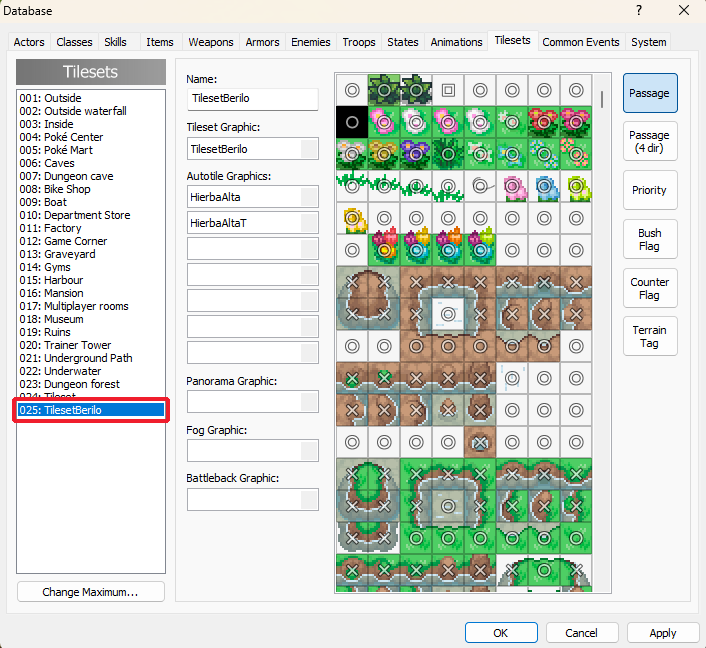706x648 pixels.
Task: Select the Terrain Tag mode
Action: tap(649, 337)
